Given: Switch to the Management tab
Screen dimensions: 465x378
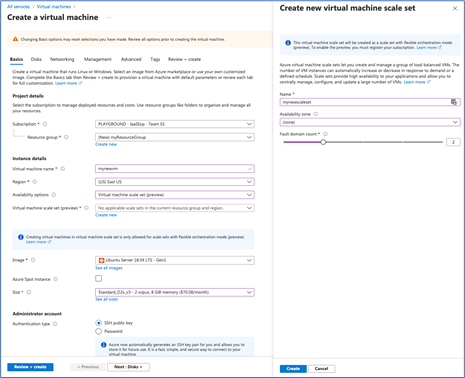Looking at the screenshot, I should pyautogui.click(x=98, y=59).
